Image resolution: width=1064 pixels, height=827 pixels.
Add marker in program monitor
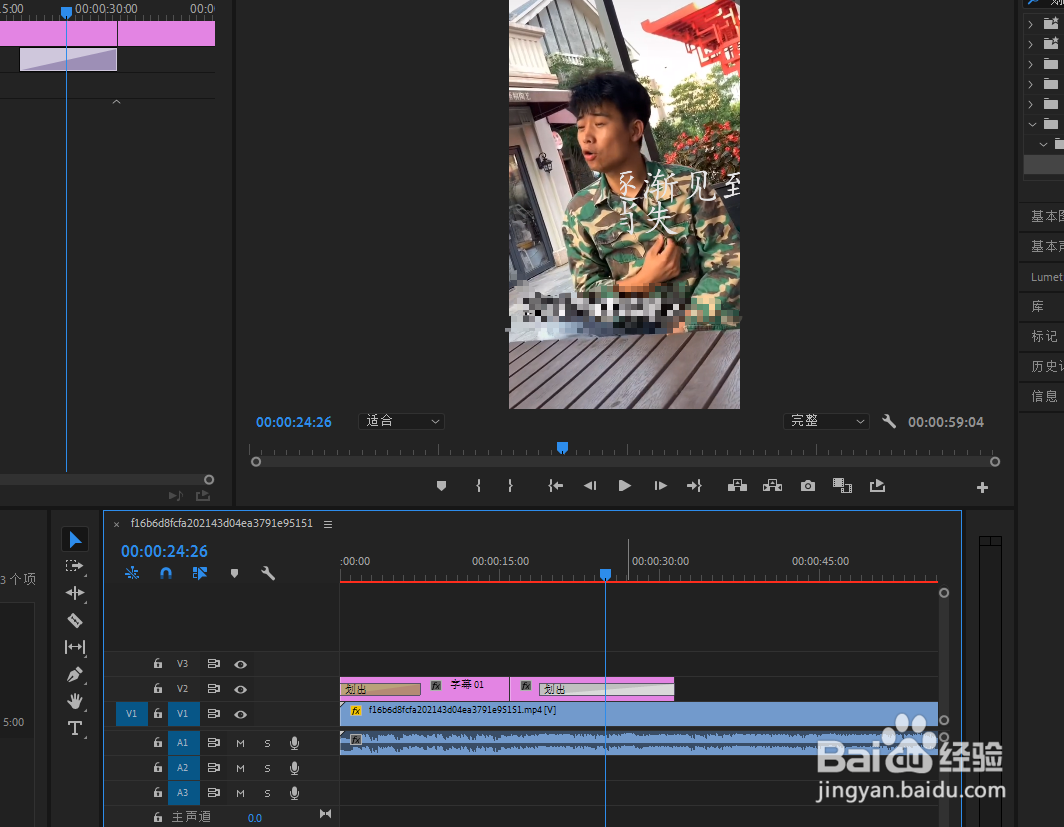point(441,486)
